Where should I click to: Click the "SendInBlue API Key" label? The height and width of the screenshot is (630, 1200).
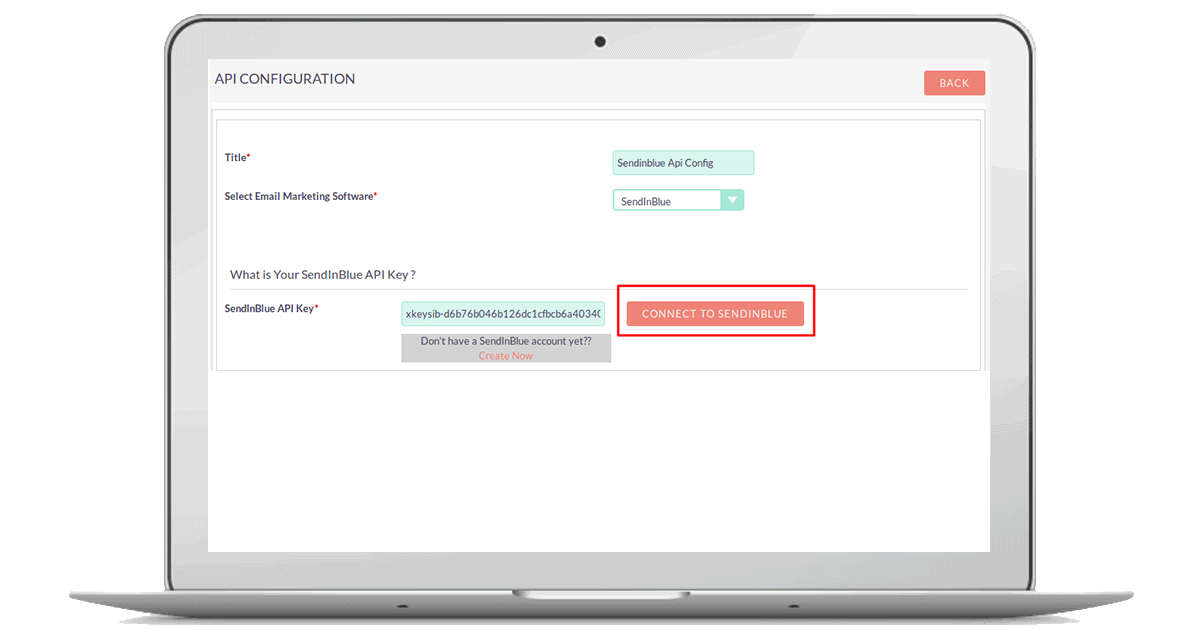pos(271,308)
